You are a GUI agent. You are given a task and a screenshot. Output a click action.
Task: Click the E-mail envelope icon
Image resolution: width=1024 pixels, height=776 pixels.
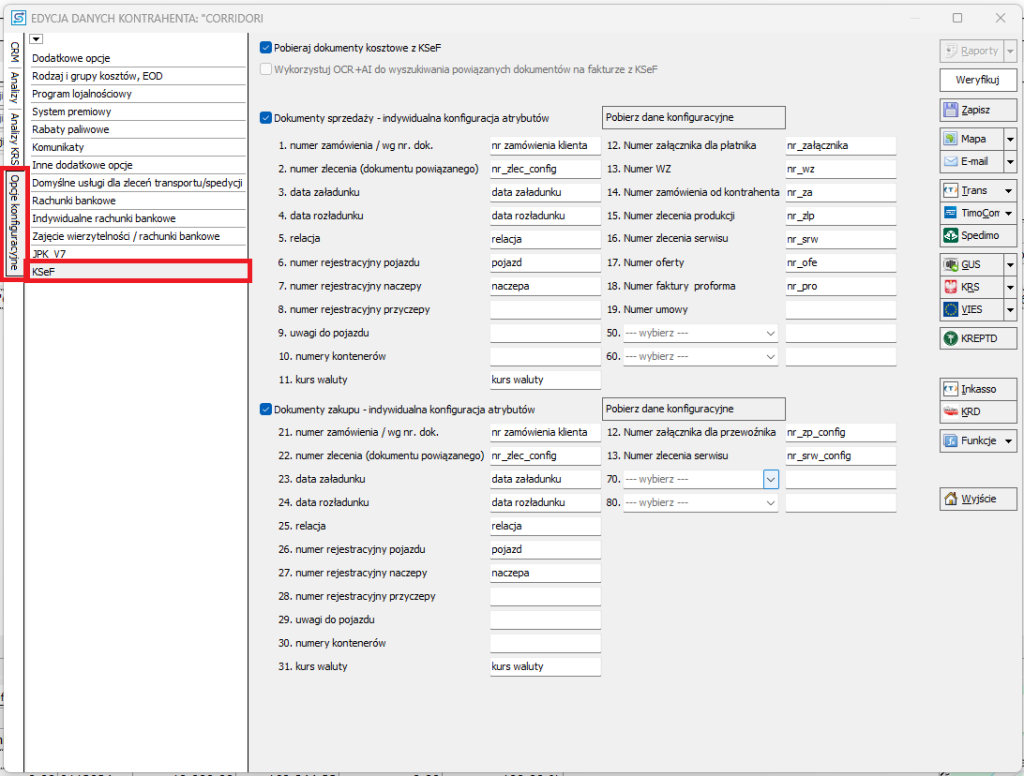[x=951, y=161]
